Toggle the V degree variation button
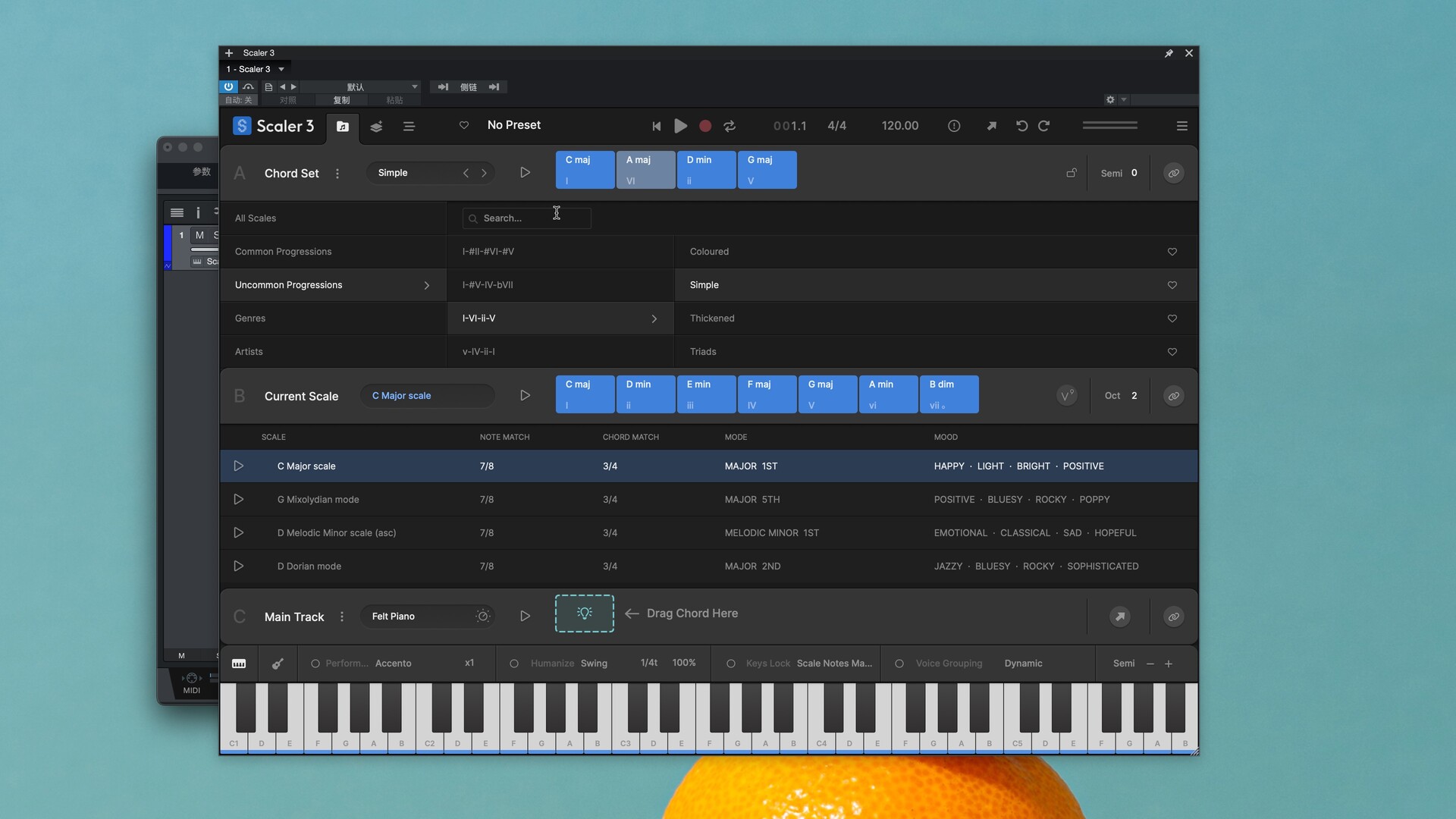Image resolution: width=1456 pixels, height=819 pixels. point(1067,396)
